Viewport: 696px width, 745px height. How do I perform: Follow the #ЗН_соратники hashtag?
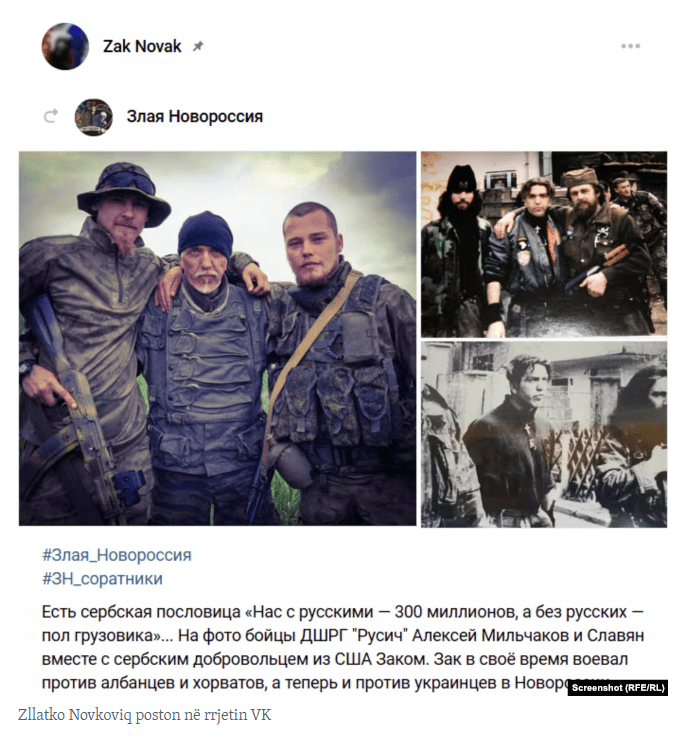click(102, 579)
